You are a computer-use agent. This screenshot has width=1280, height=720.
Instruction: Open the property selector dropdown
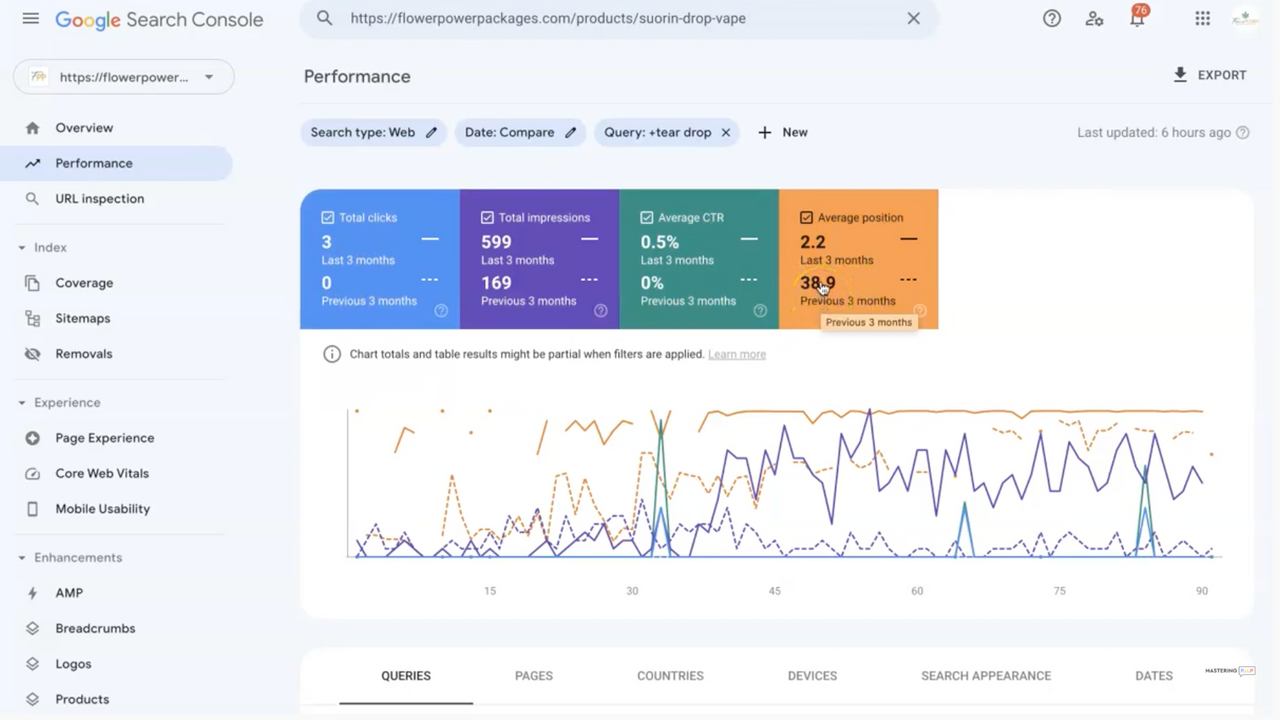208,77
